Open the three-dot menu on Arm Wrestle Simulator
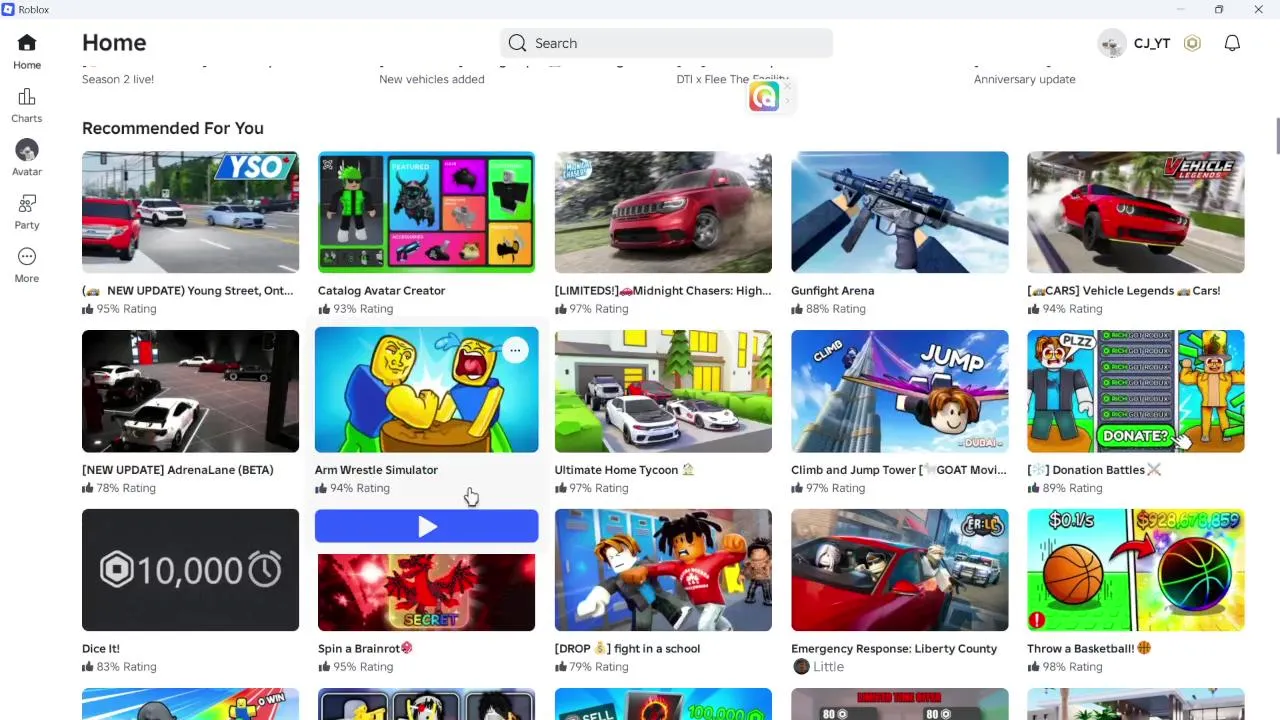Image resolution: width=1280 pixels, height=720 pixels. (x=515, y=350)
